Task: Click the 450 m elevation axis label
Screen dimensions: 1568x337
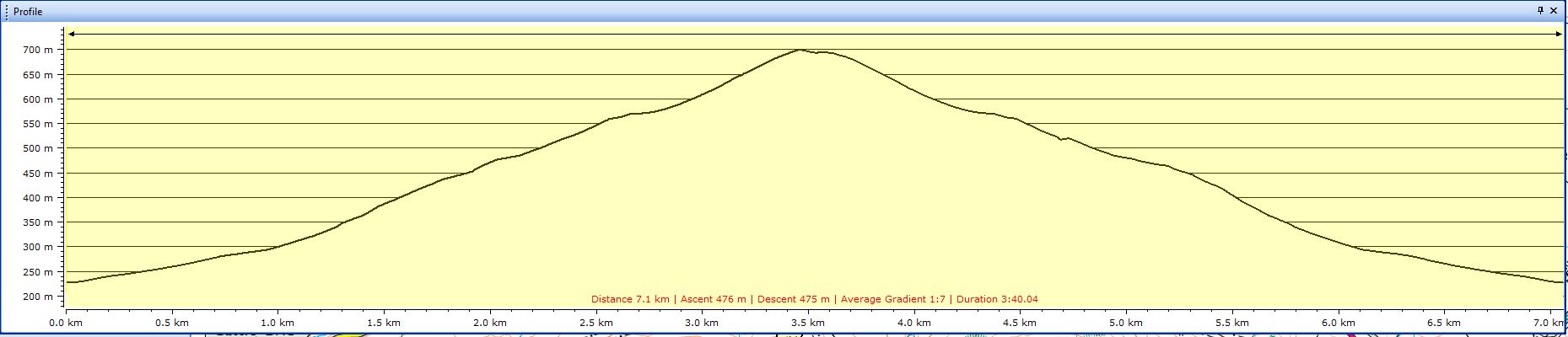Action: pos(37,174)
